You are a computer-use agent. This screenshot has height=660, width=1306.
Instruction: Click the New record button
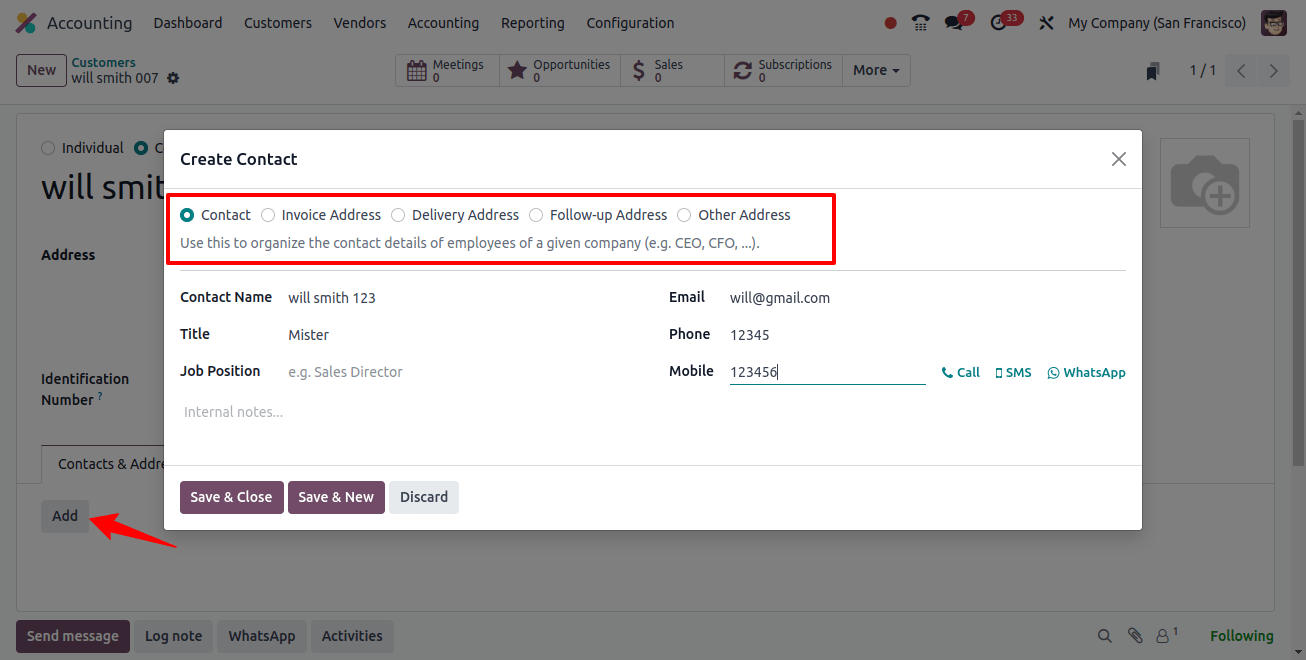tap(41, 70)
